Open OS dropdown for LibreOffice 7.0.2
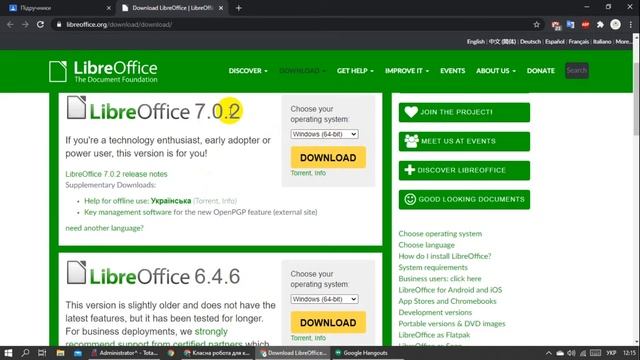Viewport: 640px width, 360px height. (324, 134)
